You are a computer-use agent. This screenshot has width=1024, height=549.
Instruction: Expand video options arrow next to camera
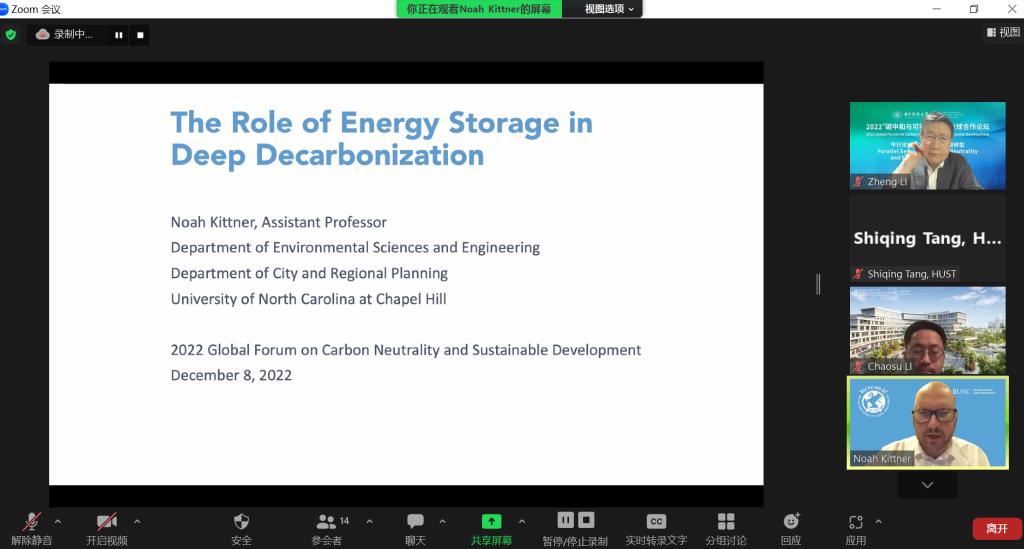click(x=137, y=521)
